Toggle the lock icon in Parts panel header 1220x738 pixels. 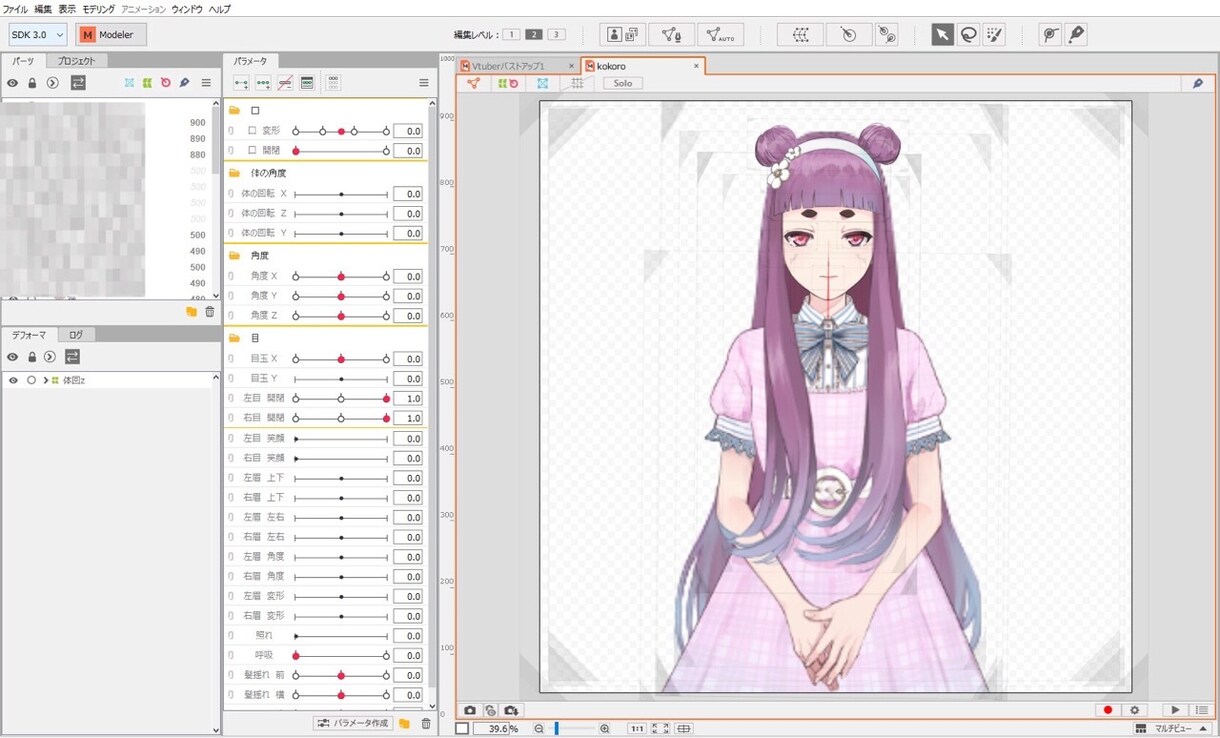coord(32,83)
